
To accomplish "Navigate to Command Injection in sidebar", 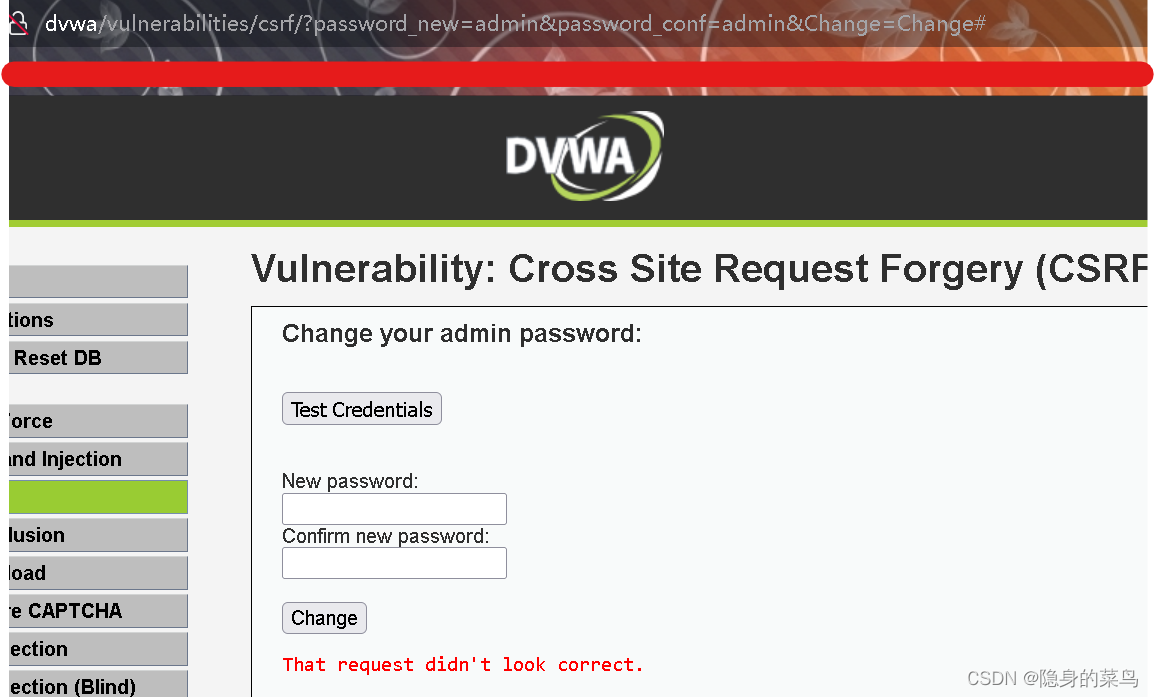I will (98, 459).
